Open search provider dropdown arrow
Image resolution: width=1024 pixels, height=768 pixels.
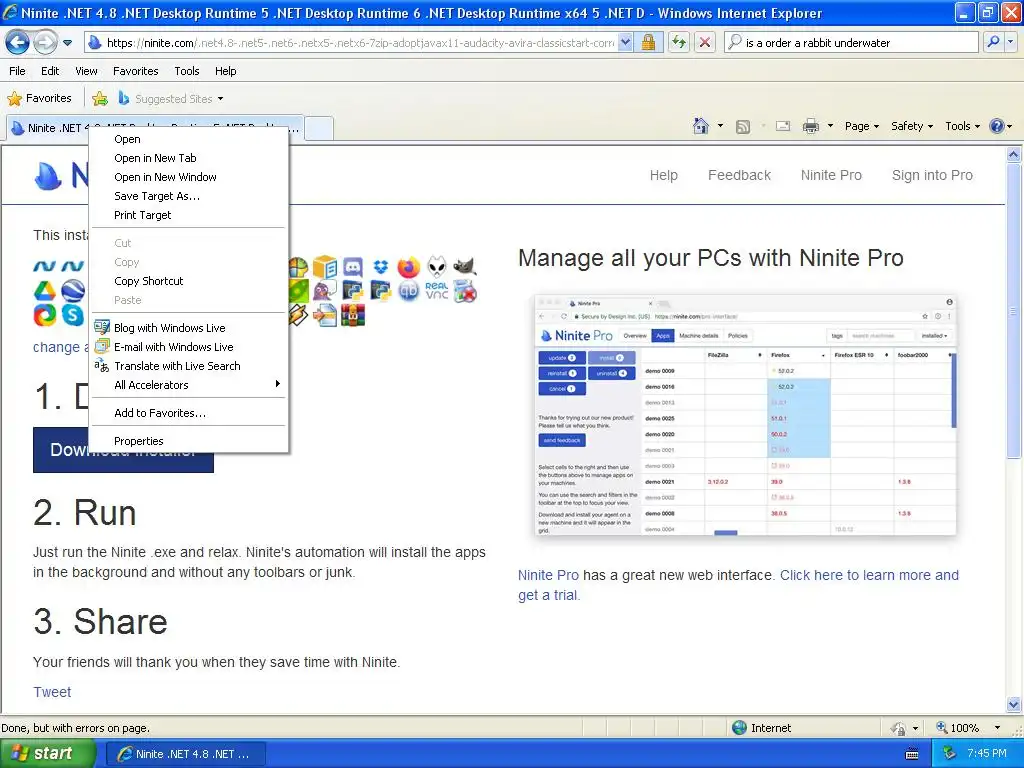[1011, 42]
